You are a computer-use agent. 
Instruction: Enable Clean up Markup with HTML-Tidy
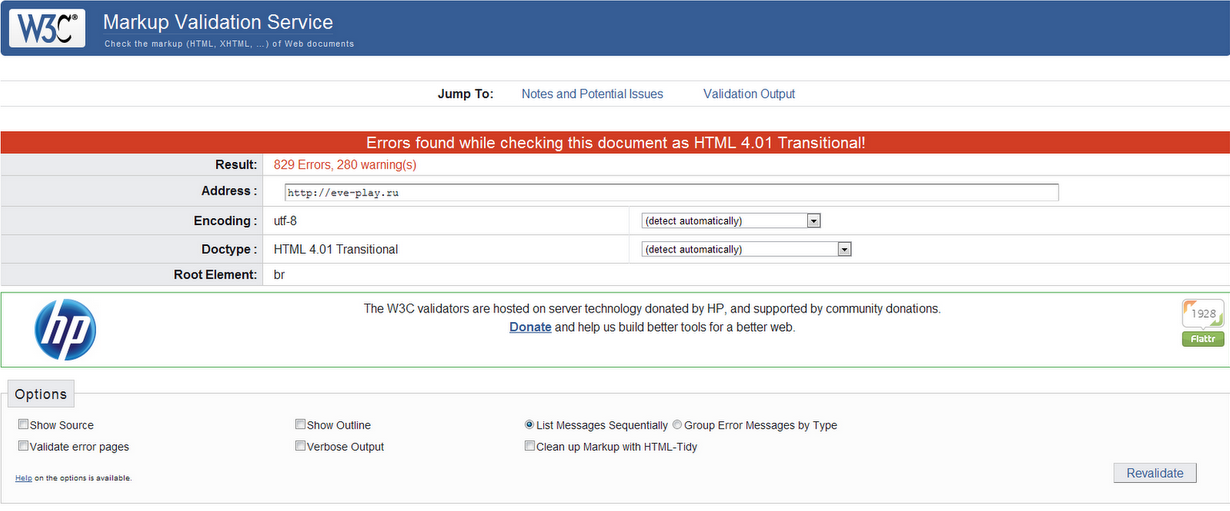[x=530, y=447]
